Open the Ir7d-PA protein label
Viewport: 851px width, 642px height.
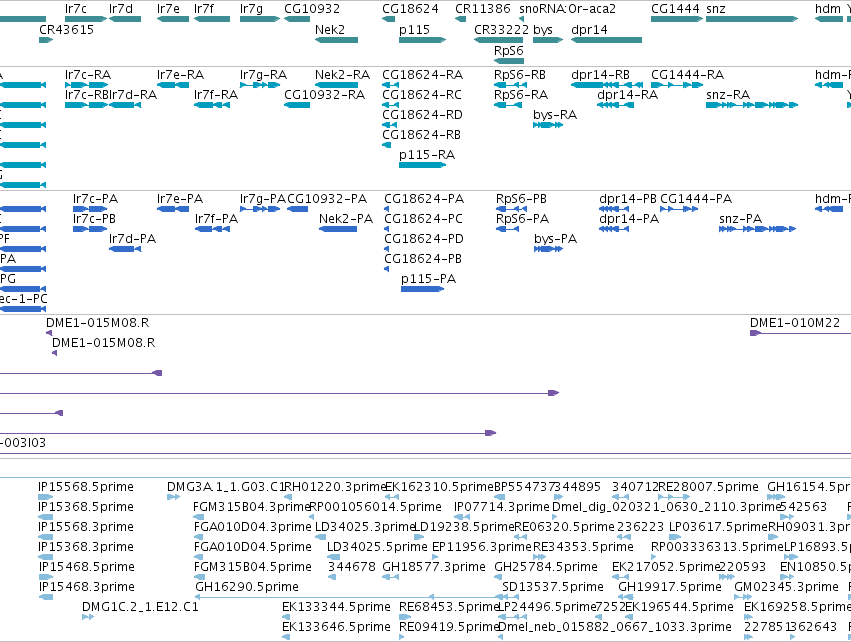tap(132, 239)
